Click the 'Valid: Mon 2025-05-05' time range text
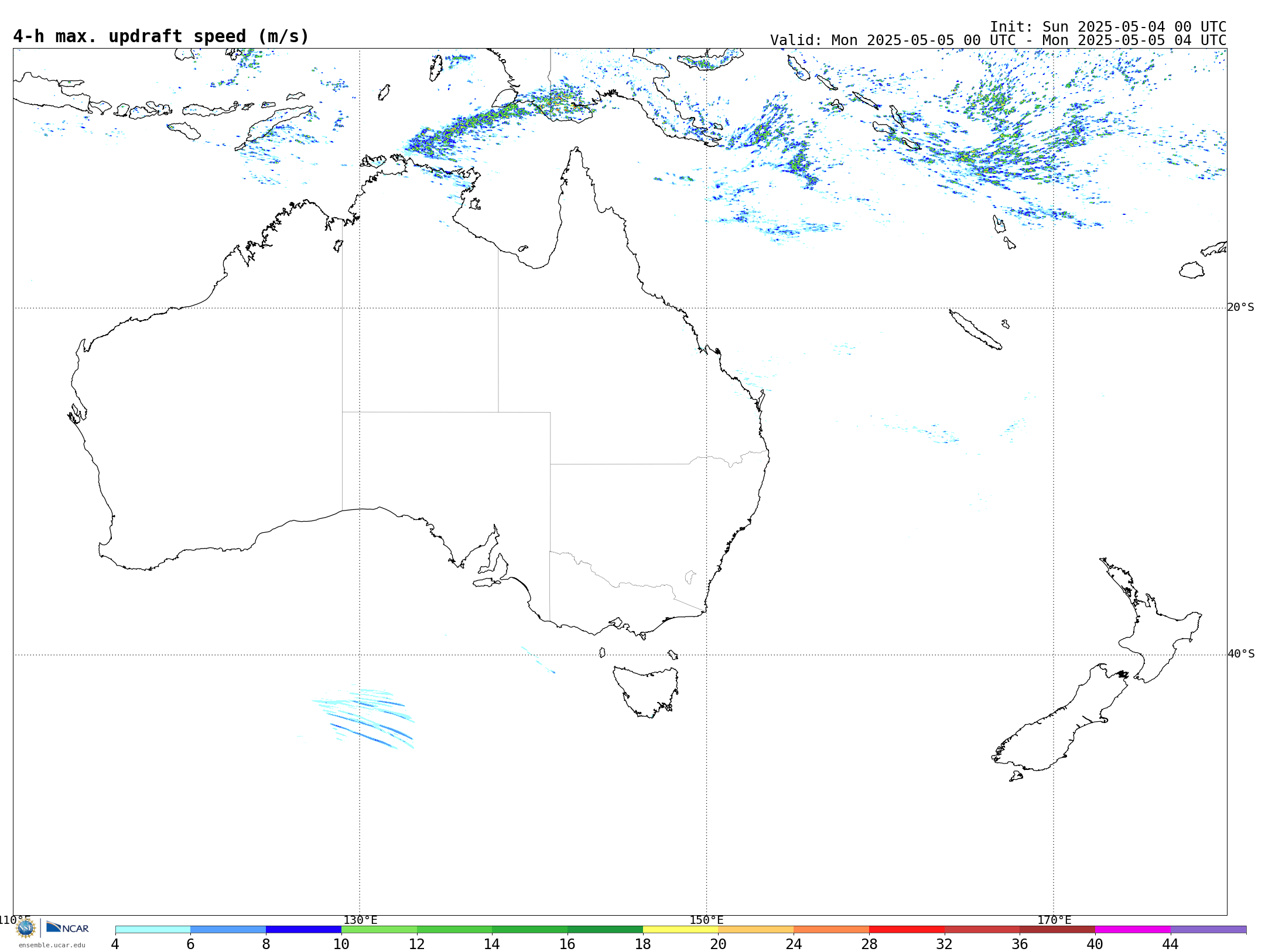The image size is (1265, 952). point(998,40)
